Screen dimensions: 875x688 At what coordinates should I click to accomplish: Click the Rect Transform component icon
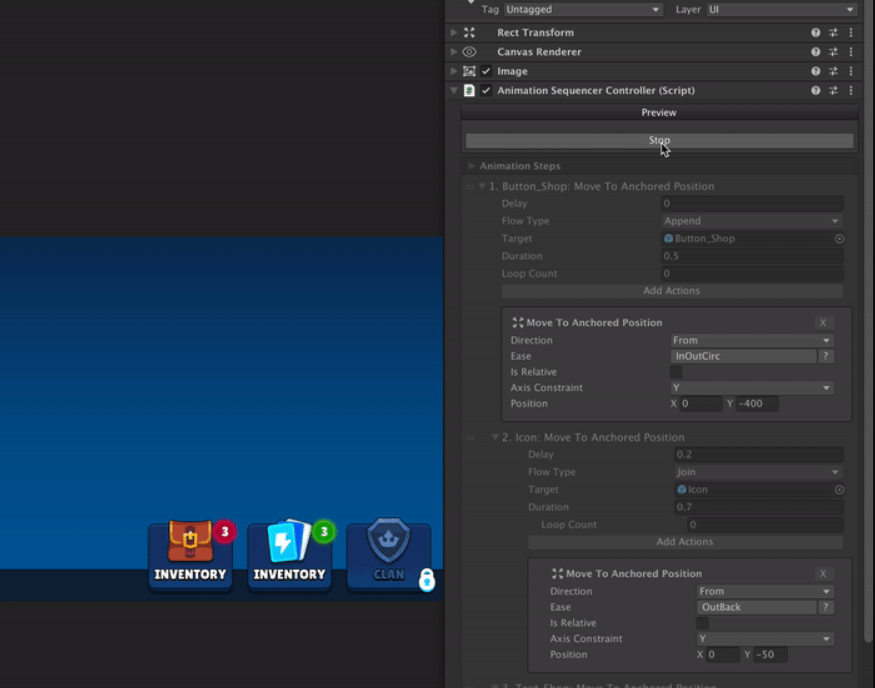pyautogui.click(x=469, y=32)
